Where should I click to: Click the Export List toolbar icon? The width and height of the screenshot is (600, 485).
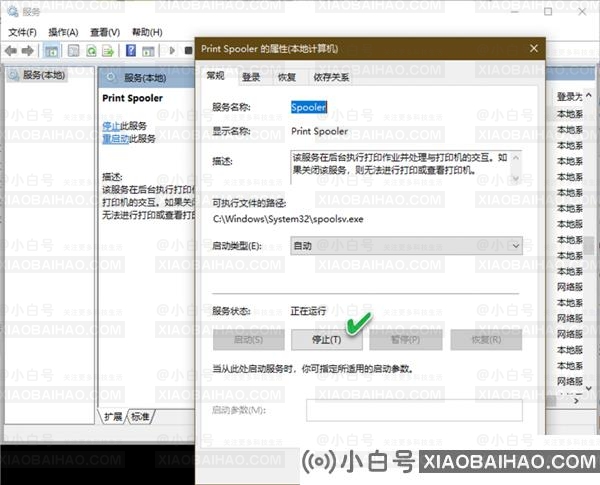pos(108,51)
